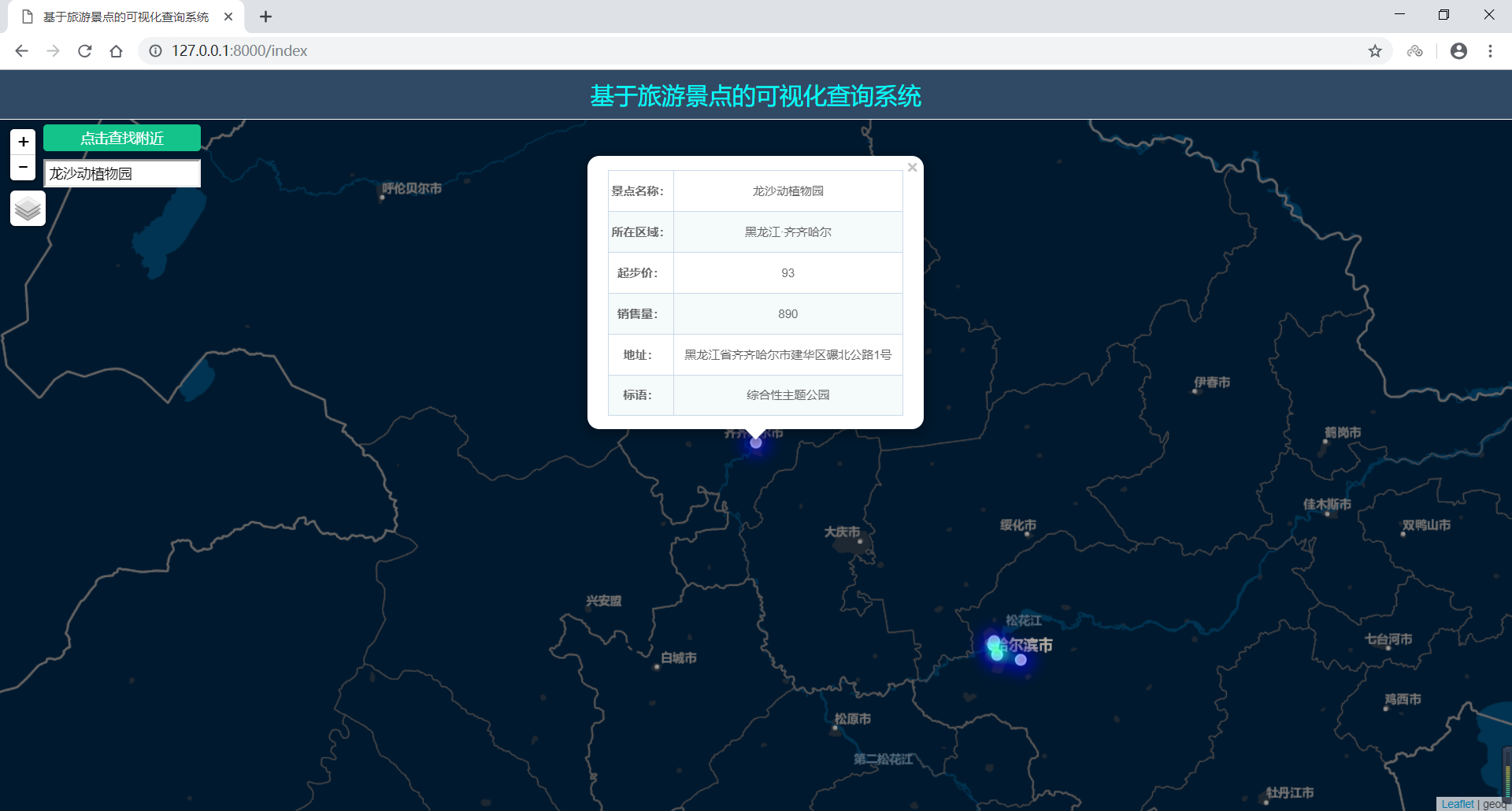Select the 基于旅游景点的可视化查询系统 browser tab

(126, 17)
